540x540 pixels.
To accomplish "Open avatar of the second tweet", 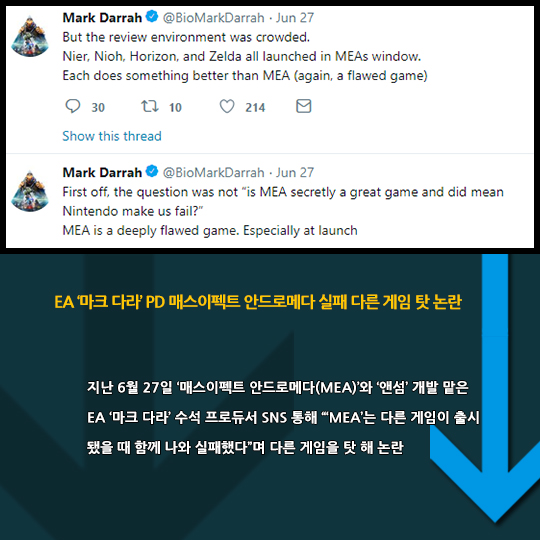I will coord(30,191).
